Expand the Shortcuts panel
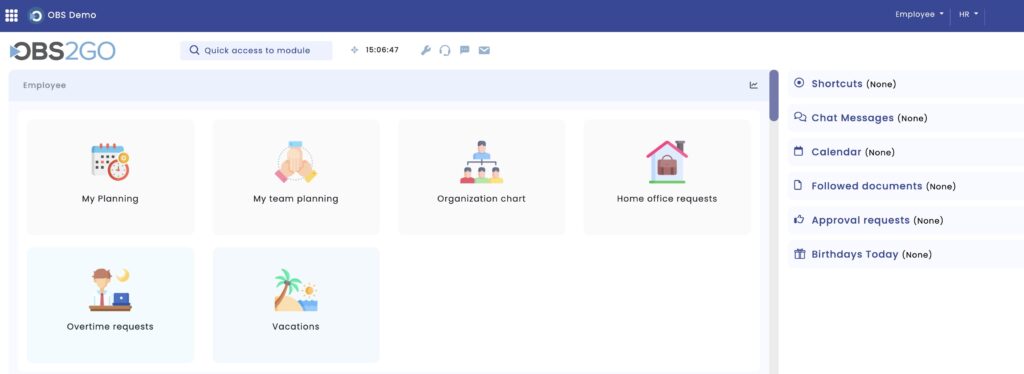This screenshot has width=1024, height=374. coord(906,84)
